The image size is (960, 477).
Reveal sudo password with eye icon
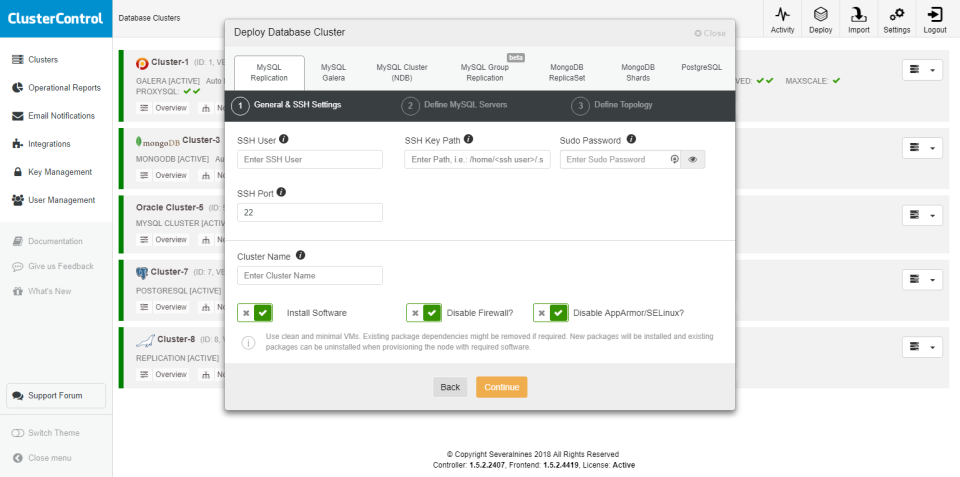[692, 159]
